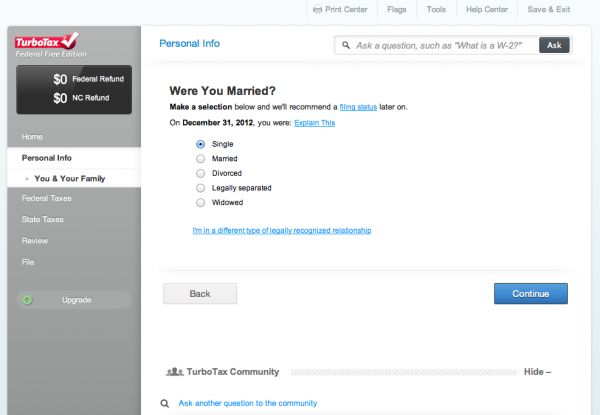Go back with the Back button

pos(200,294)
